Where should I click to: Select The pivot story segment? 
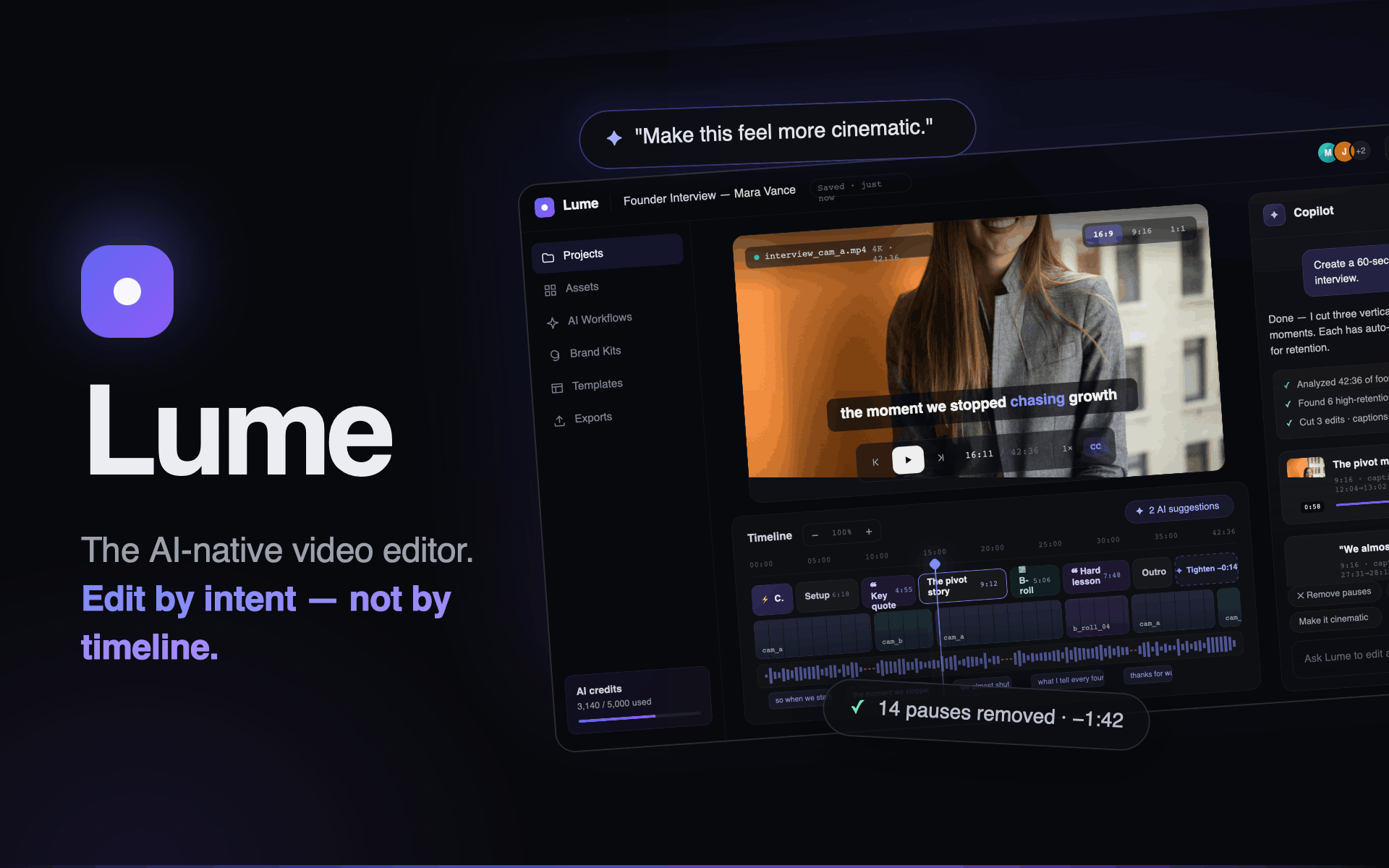click(x=962, y=586)
